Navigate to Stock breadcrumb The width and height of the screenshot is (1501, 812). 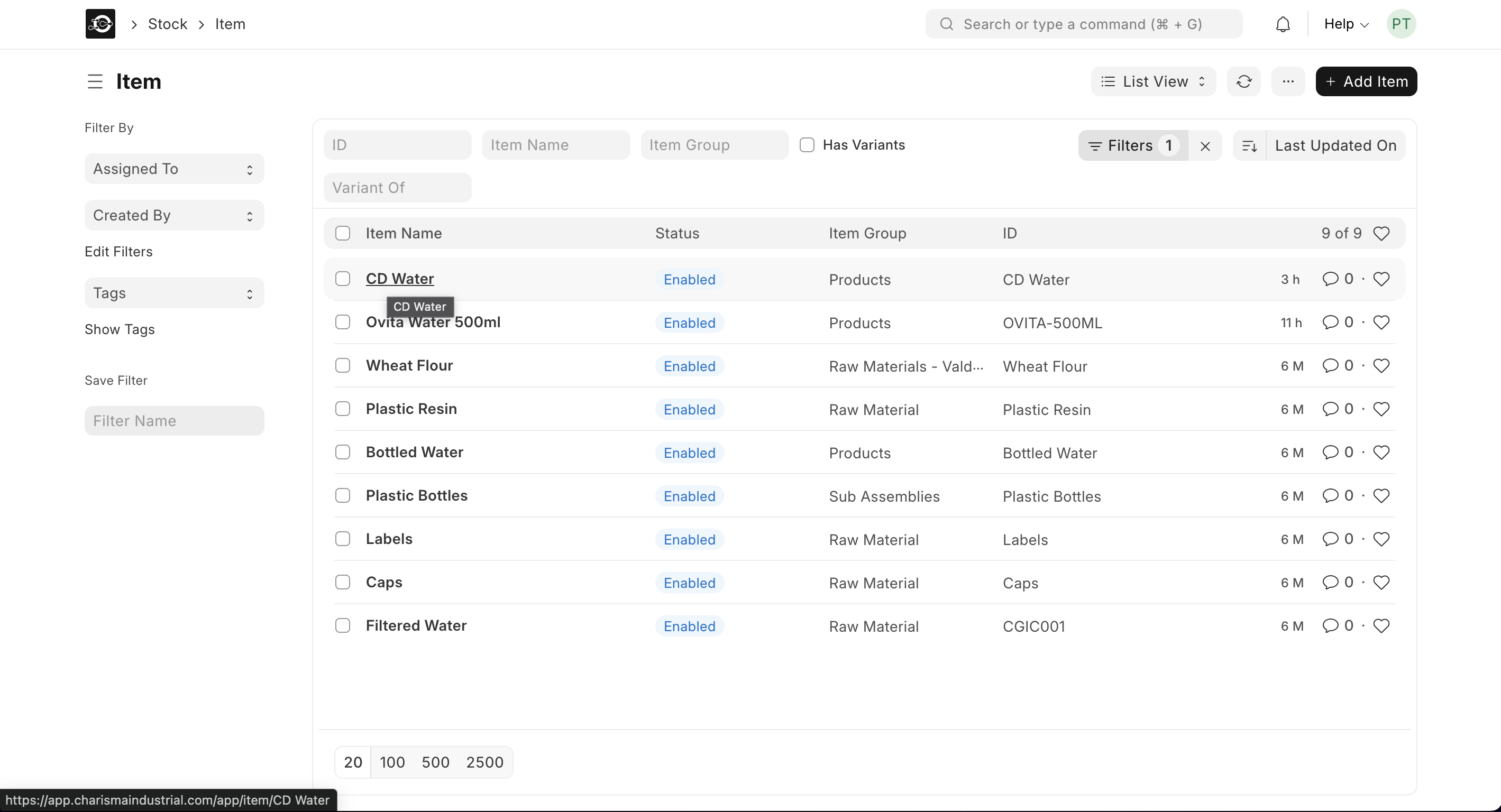pos(167,24)
